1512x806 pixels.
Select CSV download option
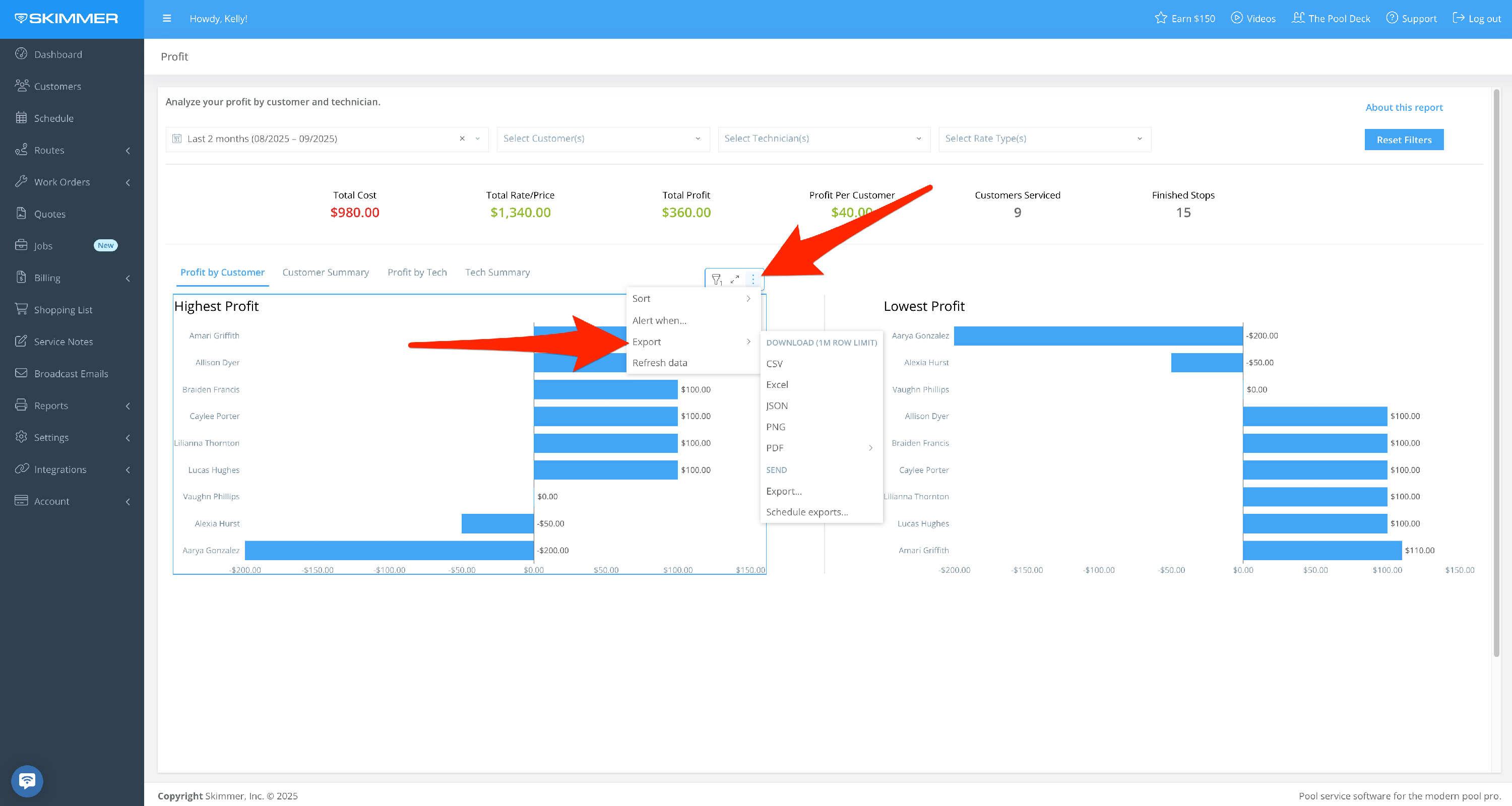775,363
